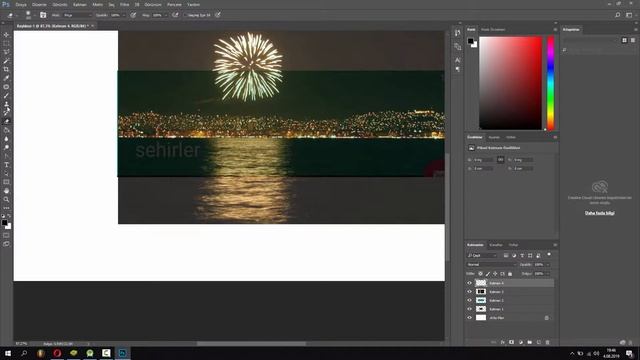Toggle pressure for opacity button
640x360 pixels.
(133, 15)
